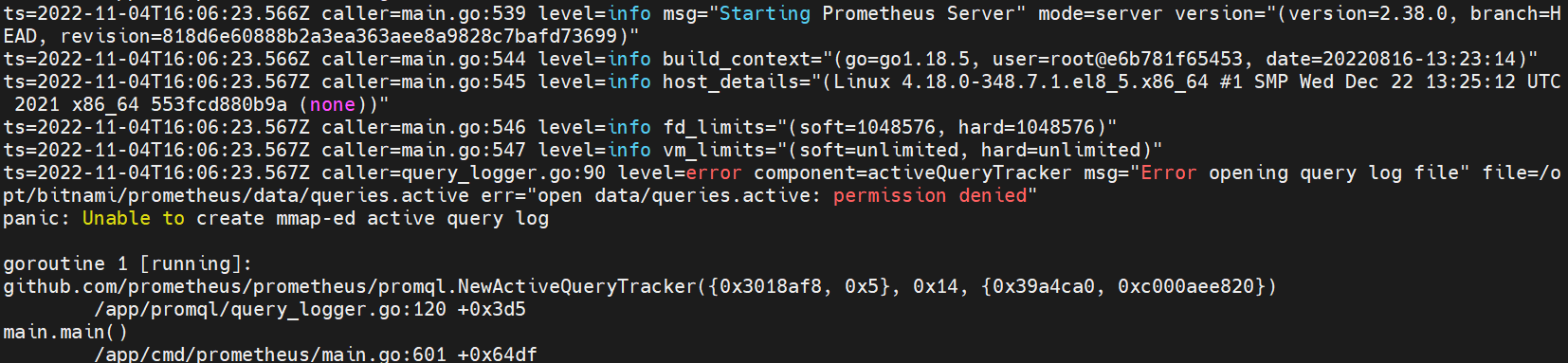The width and height of the screenshot is (1568, 363).
Task: Click 'goroutine 1 [running]:' line
Action: [128, 263]
